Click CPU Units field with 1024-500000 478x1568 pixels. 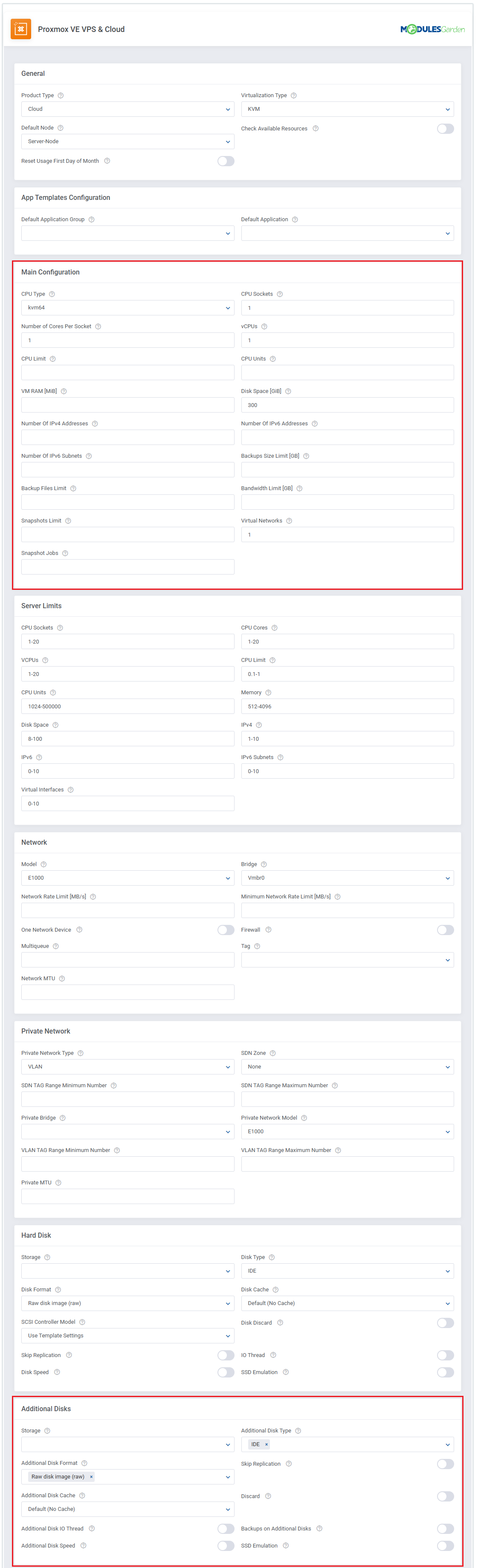coord(128,706)
